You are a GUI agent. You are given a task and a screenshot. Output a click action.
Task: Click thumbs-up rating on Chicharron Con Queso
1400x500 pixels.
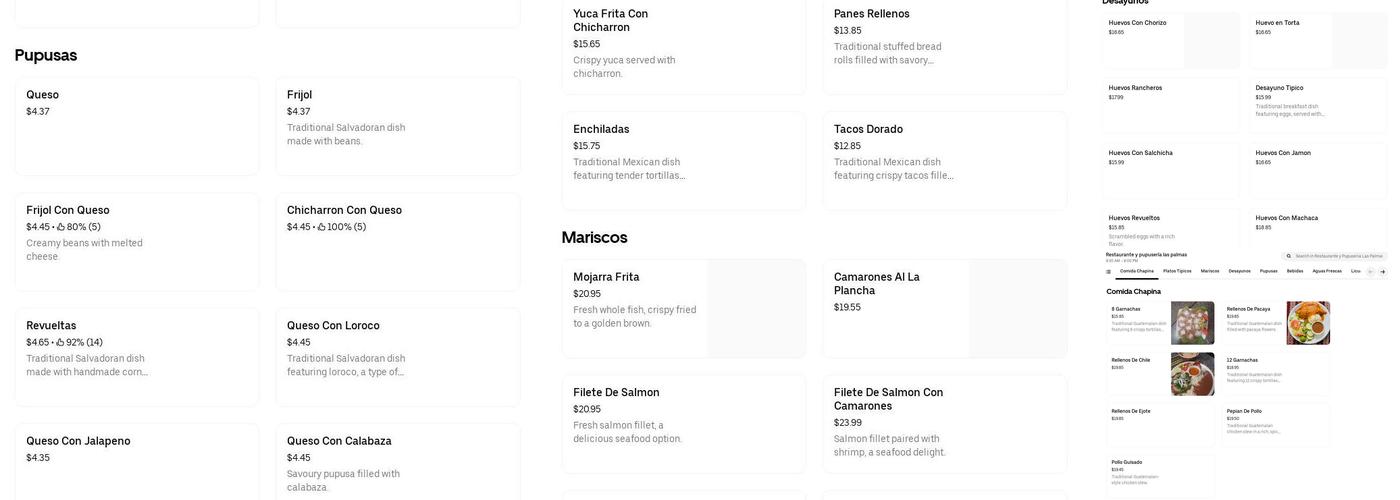click(322, 227)
